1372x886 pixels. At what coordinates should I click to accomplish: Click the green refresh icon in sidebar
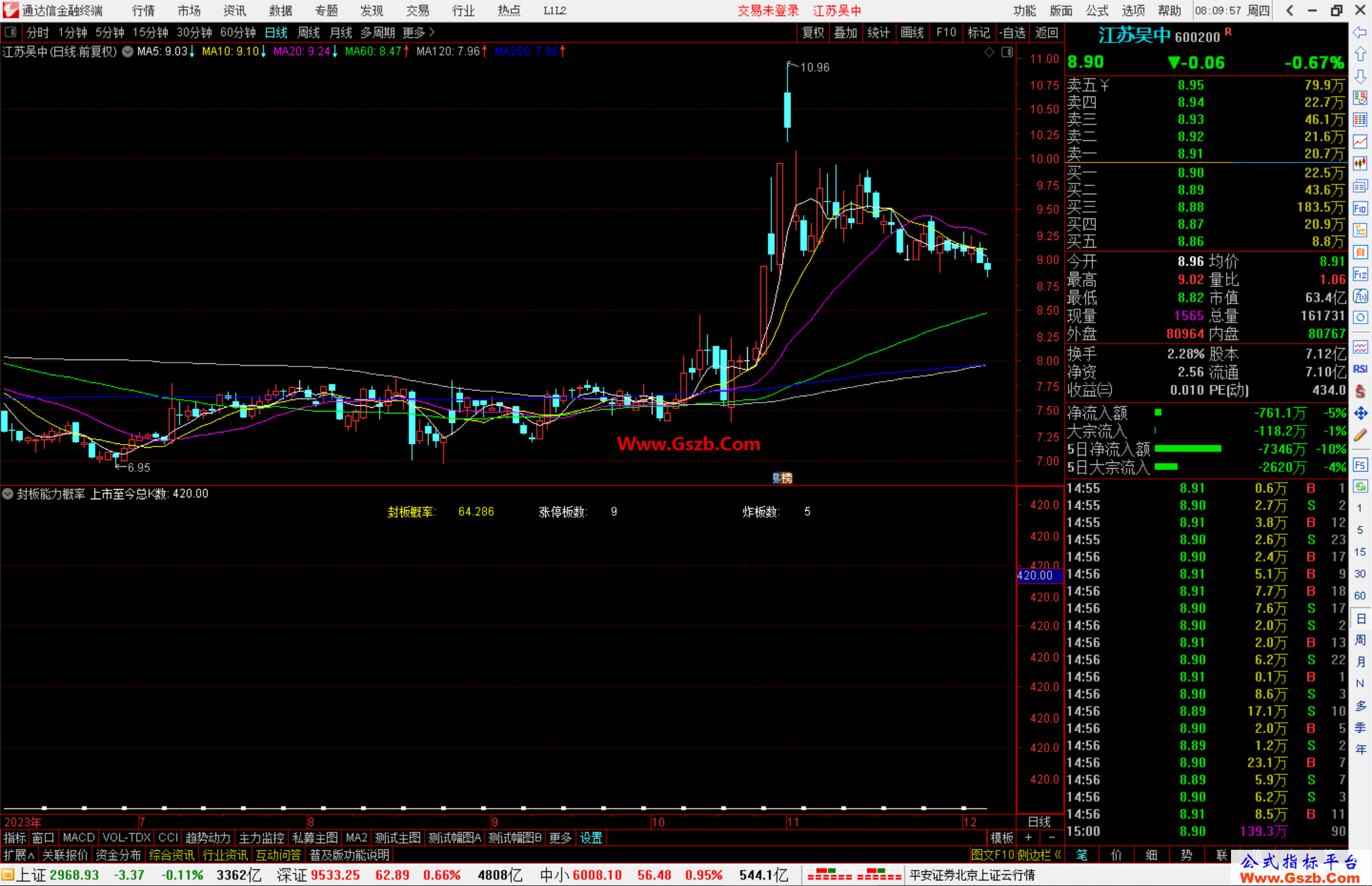pos(1360,487)
